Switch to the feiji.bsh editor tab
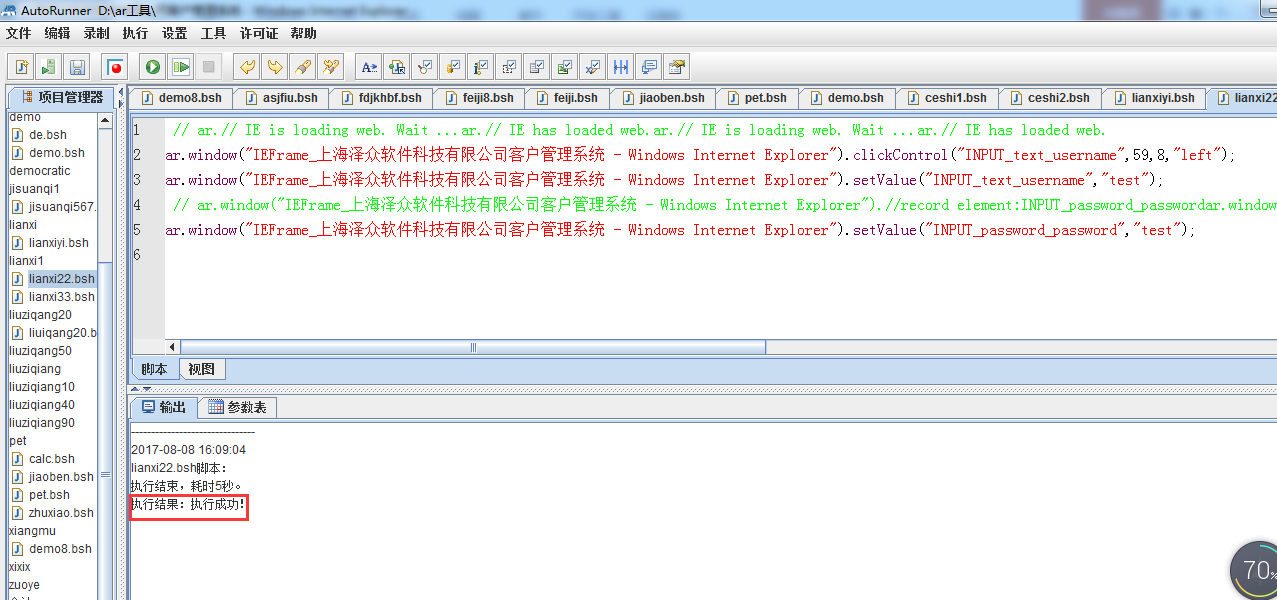 569,98
